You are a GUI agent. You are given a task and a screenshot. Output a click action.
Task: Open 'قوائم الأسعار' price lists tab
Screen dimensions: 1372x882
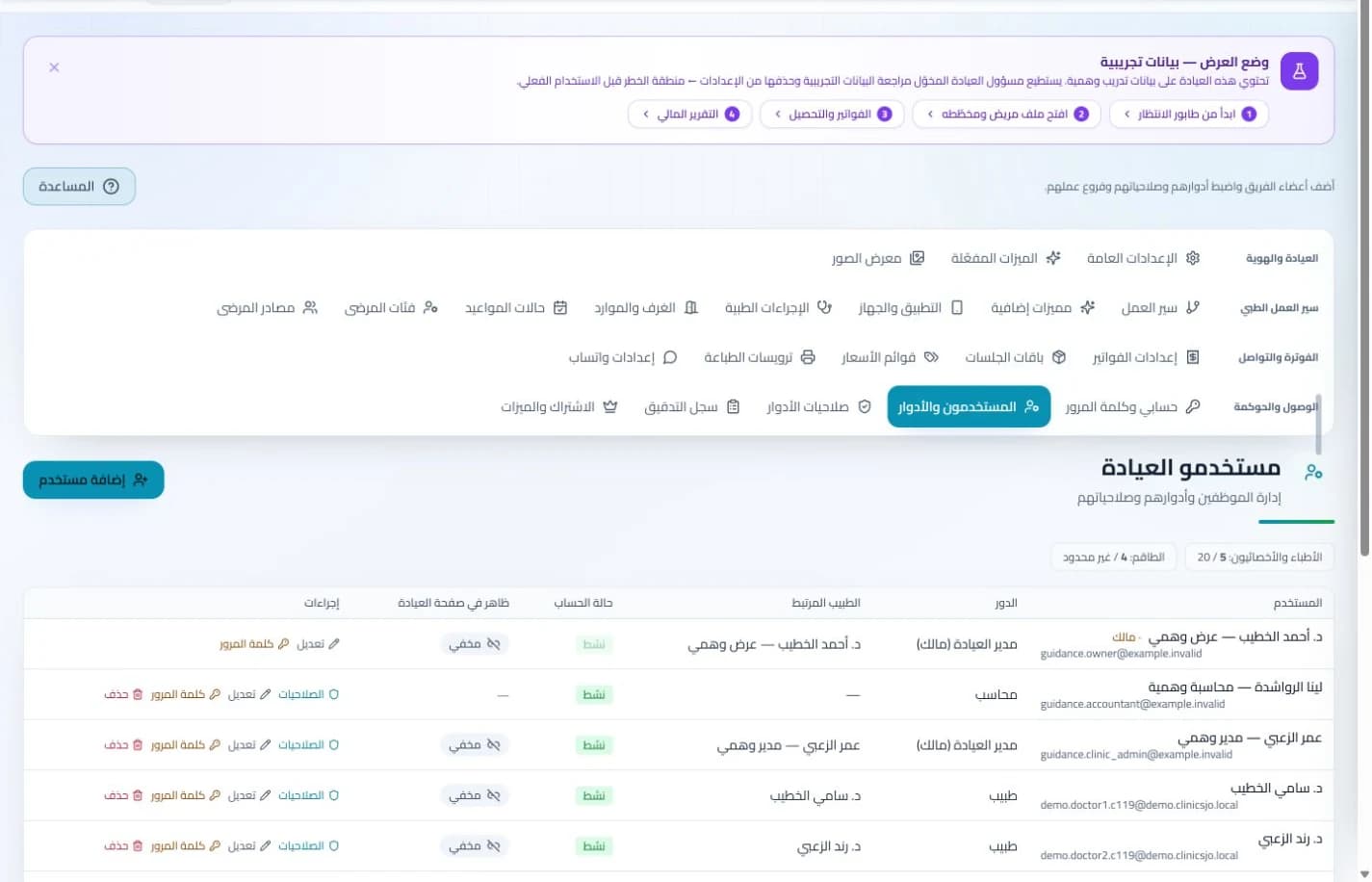[890, 357]
